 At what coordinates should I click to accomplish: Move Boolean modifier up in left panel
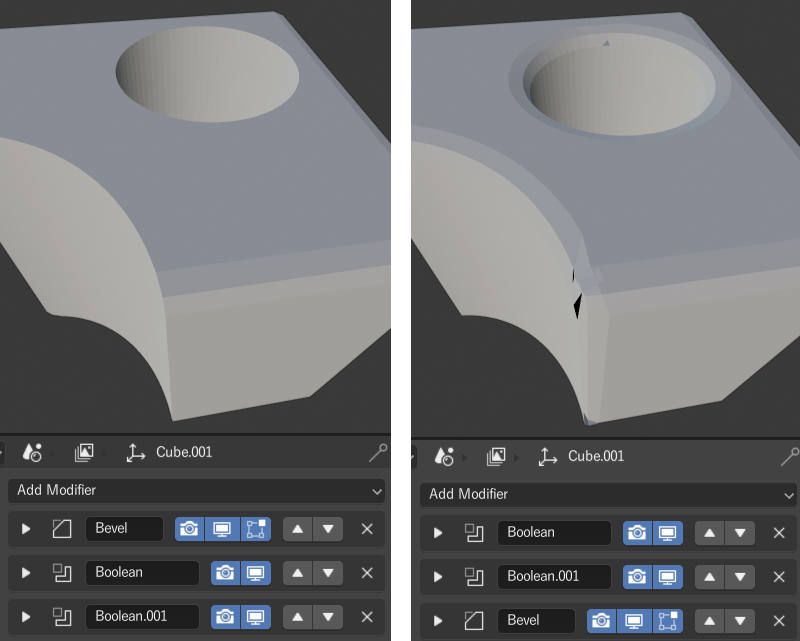pyautogui.click(x=297, y=573)
